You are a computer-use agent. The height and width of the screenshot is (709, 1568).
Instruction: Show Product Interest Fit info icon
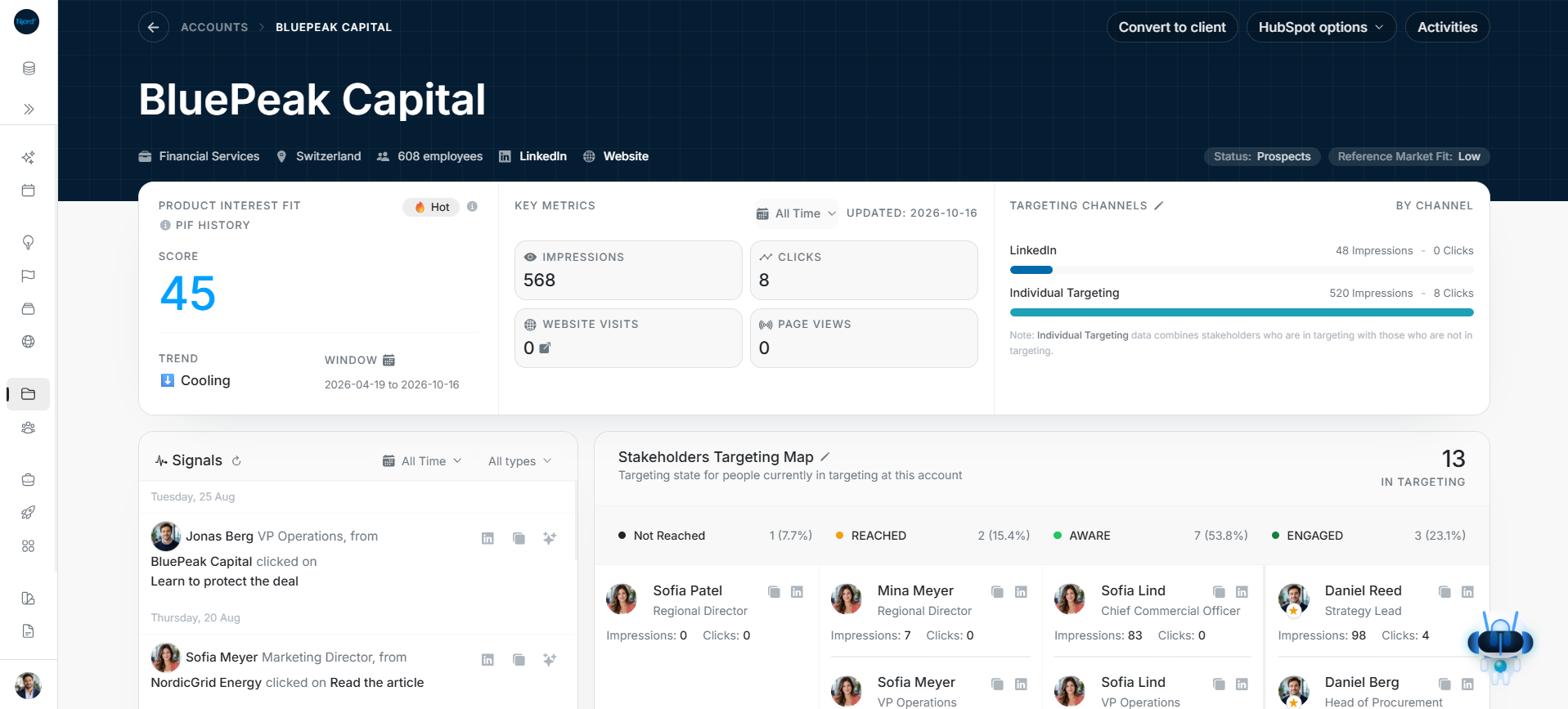point(472,206)
